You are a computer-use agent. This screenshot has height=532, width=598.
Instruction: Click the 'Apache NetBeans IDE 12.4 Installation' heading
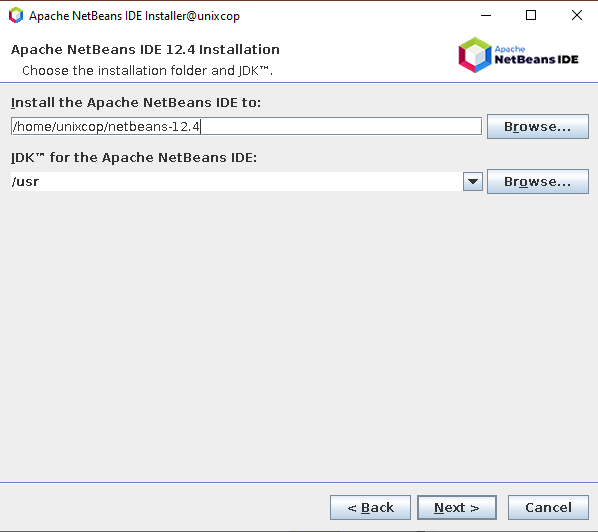[x=145, y=50]
